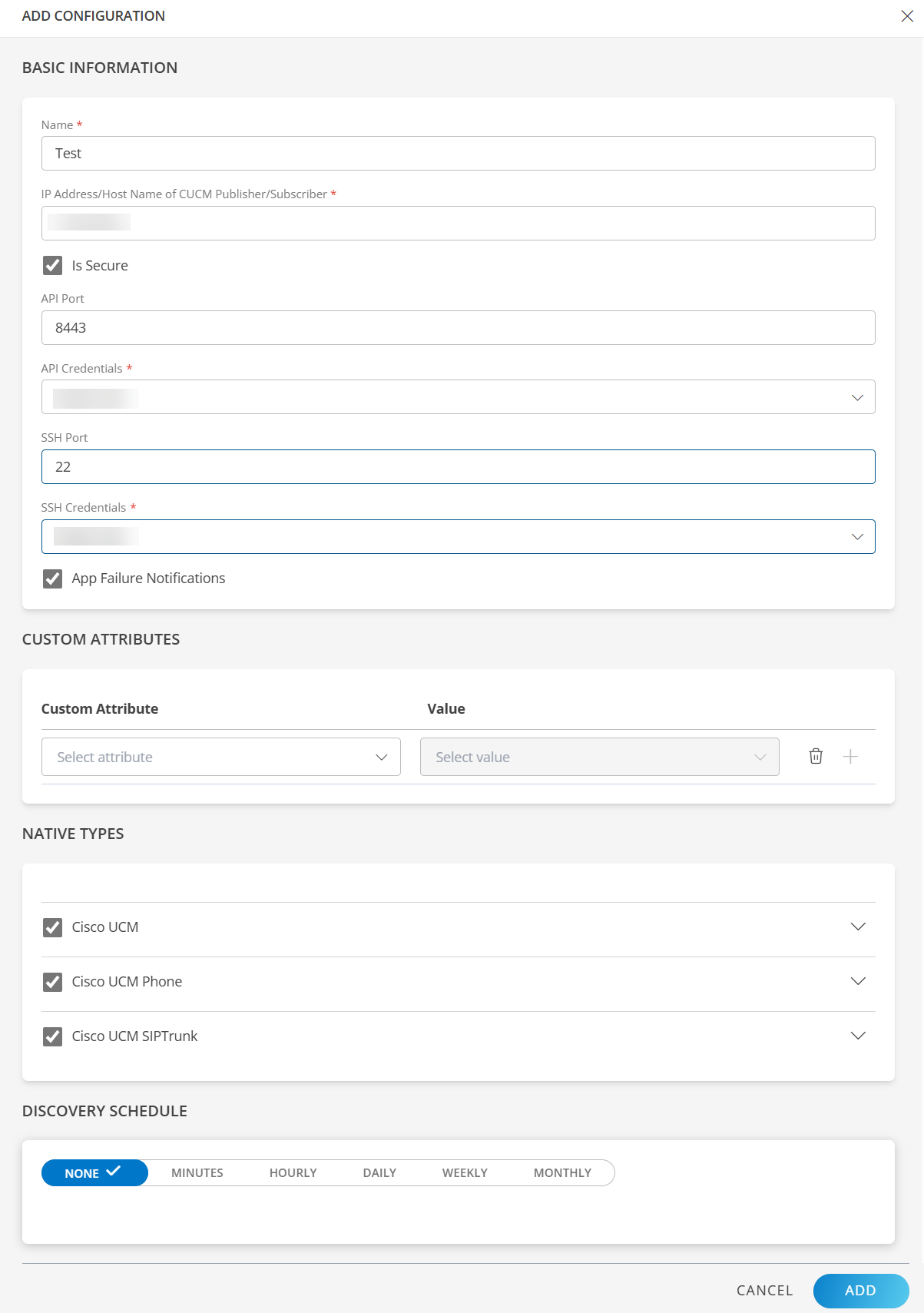Image resolution: width=924 pixels, height=1313 pixels.
Task: Choose the MINUTES schedule option
Action: click(x=197, y=1173)
